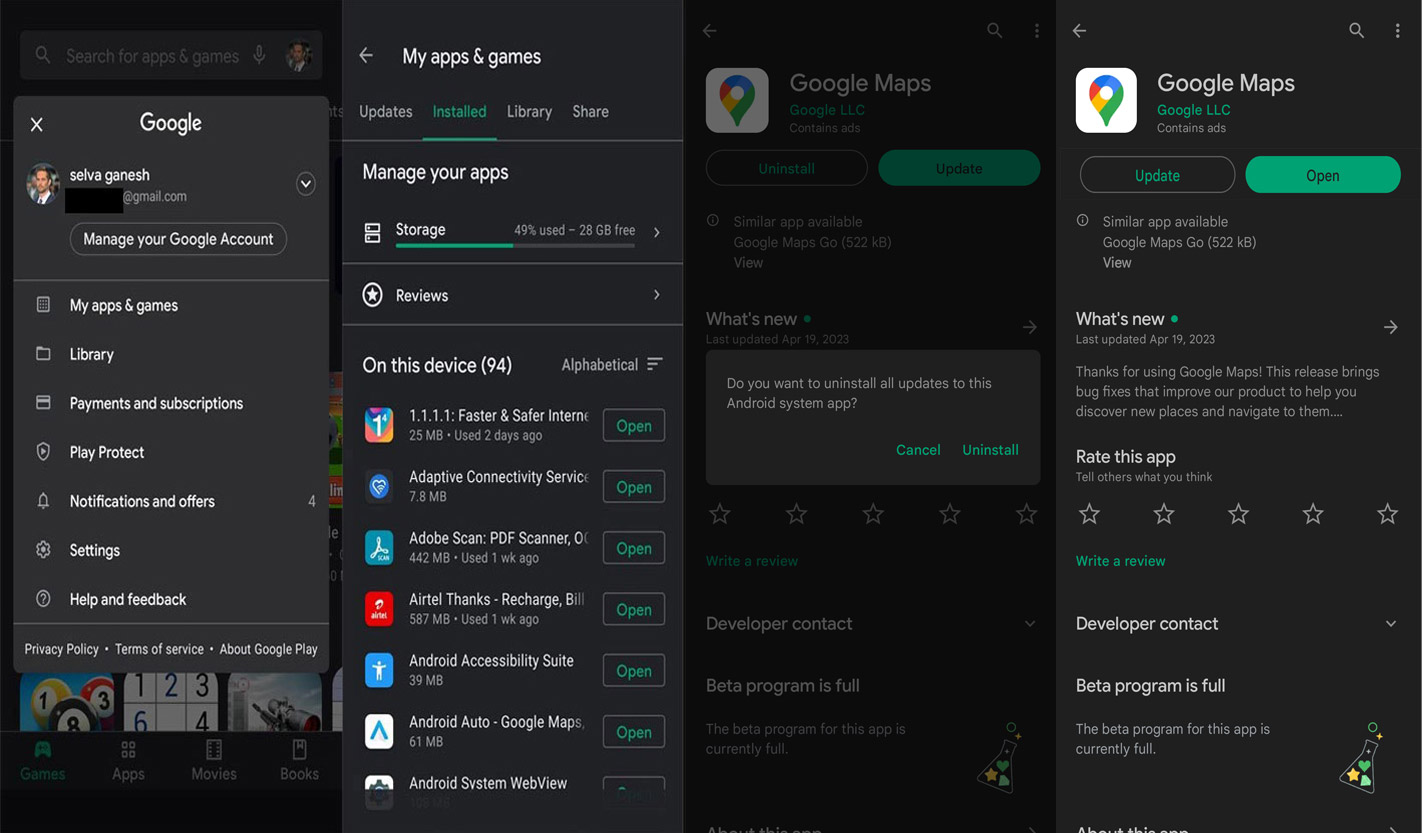Click Write a review on right page
The image size is (1423, 833).
[x=1120, y=561]
